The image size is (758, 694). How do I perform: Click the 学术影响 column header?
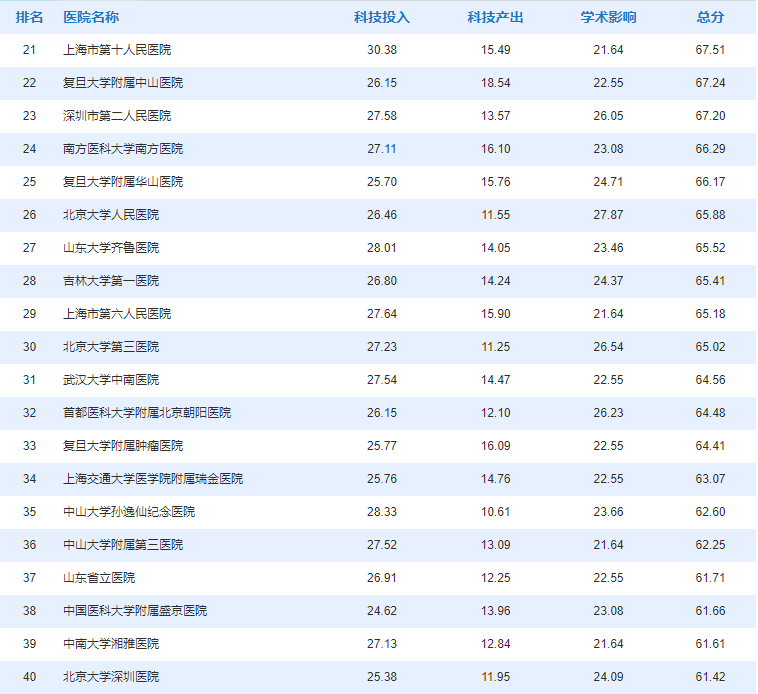coord(609,17)
